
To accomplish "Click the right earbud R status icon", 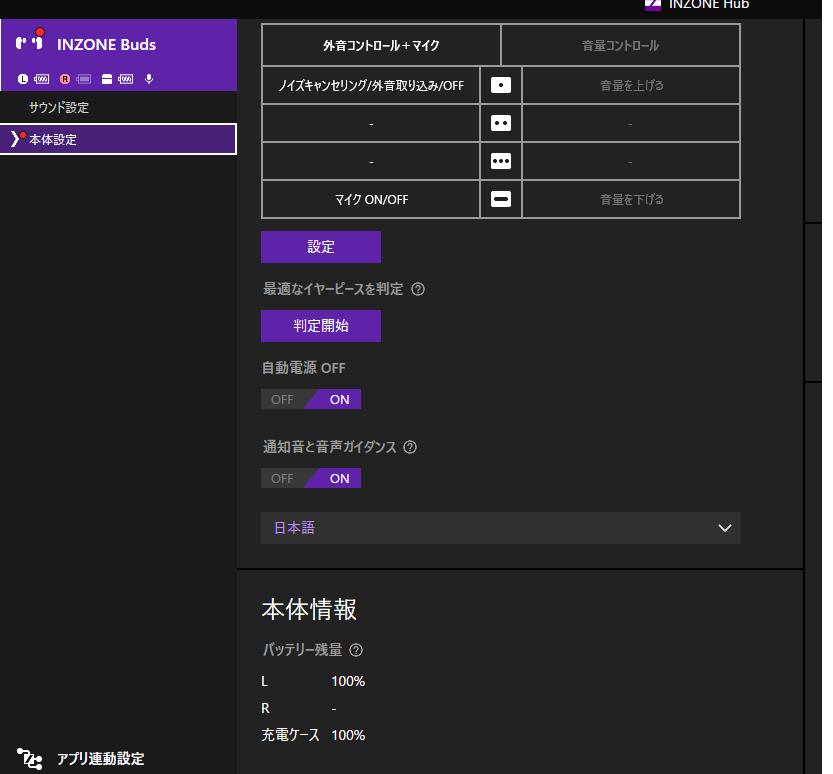I will click(65, 79).
